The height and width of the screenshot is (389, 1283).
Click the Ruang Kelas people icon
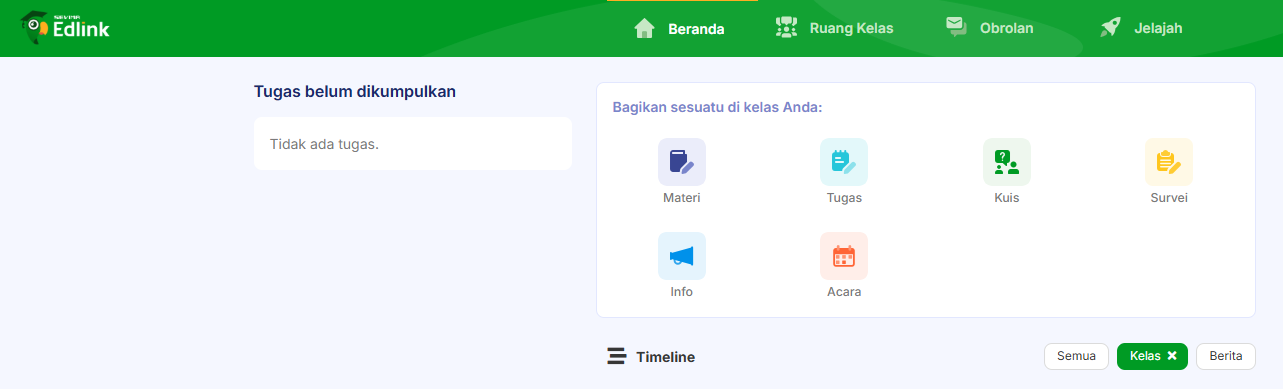(787, 28)
